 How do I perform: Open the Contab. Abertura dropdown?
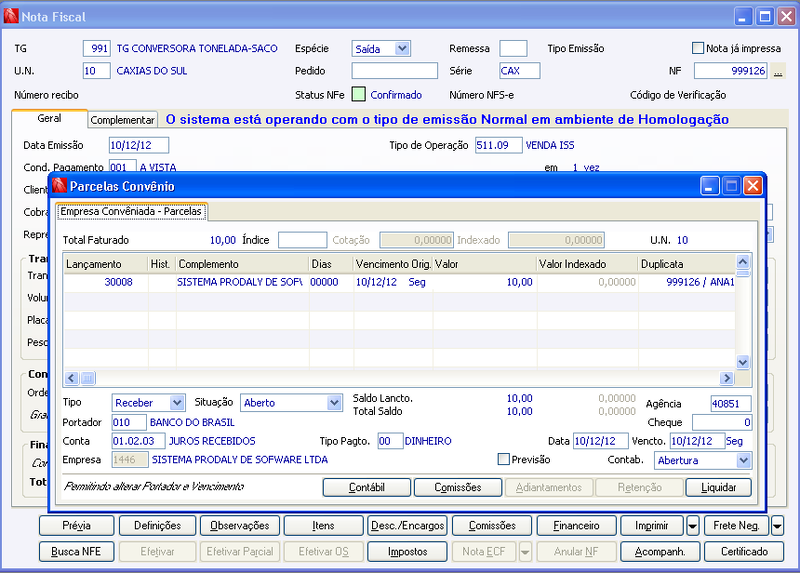743,460
